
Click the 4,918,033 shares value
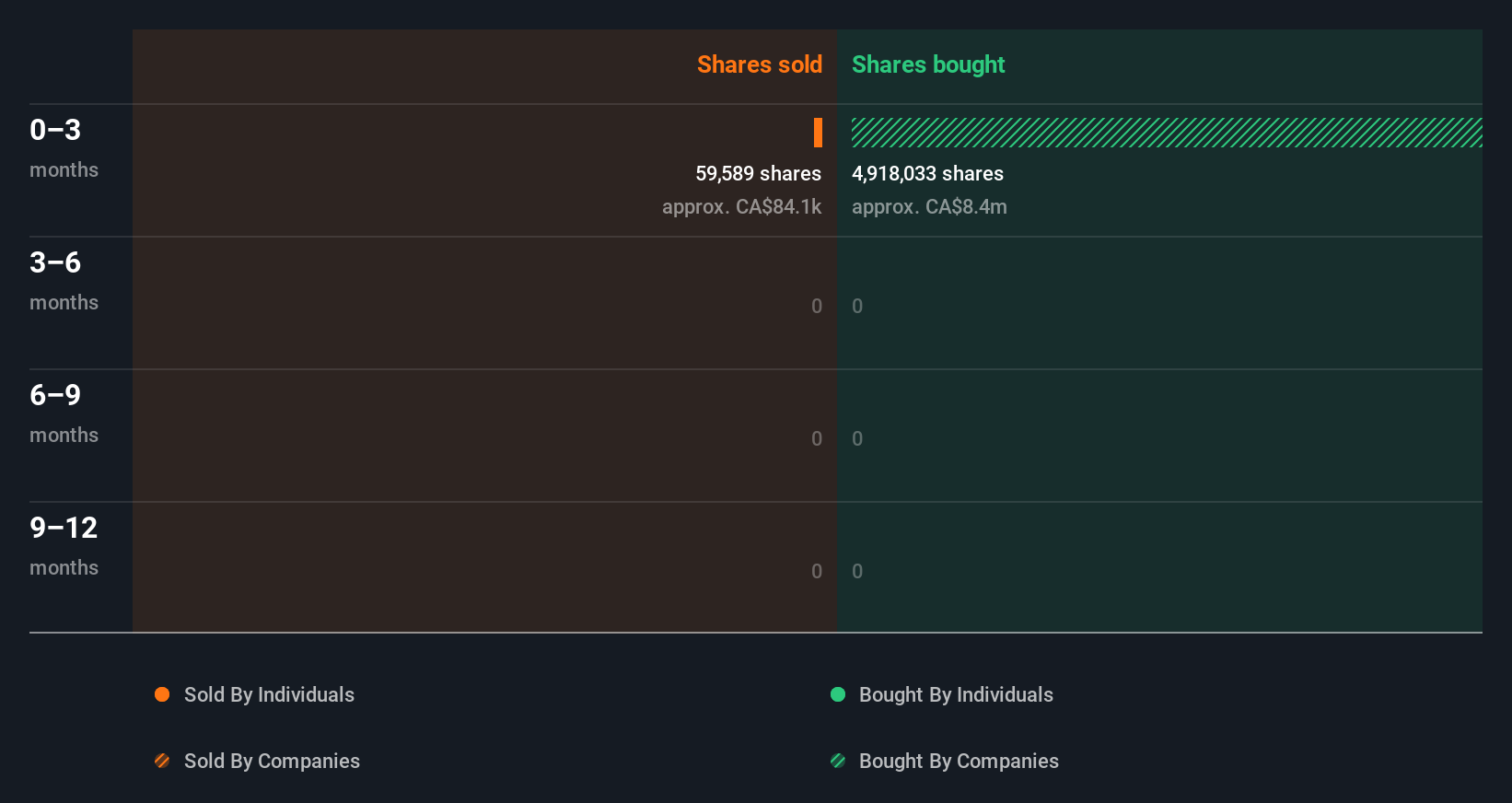(927, 173)
